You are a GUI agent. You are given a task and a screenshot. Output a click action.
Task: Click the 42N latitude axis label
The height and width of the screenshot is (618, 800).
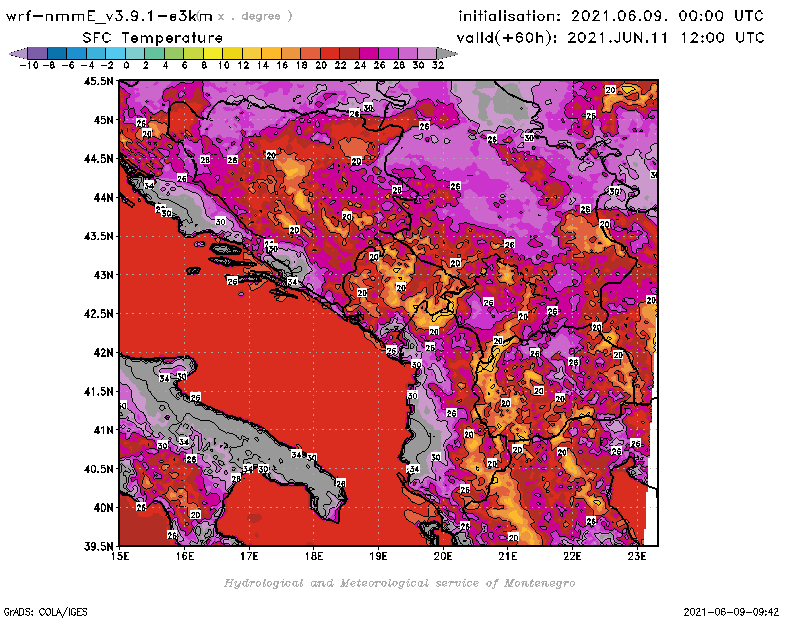point(103,353)
